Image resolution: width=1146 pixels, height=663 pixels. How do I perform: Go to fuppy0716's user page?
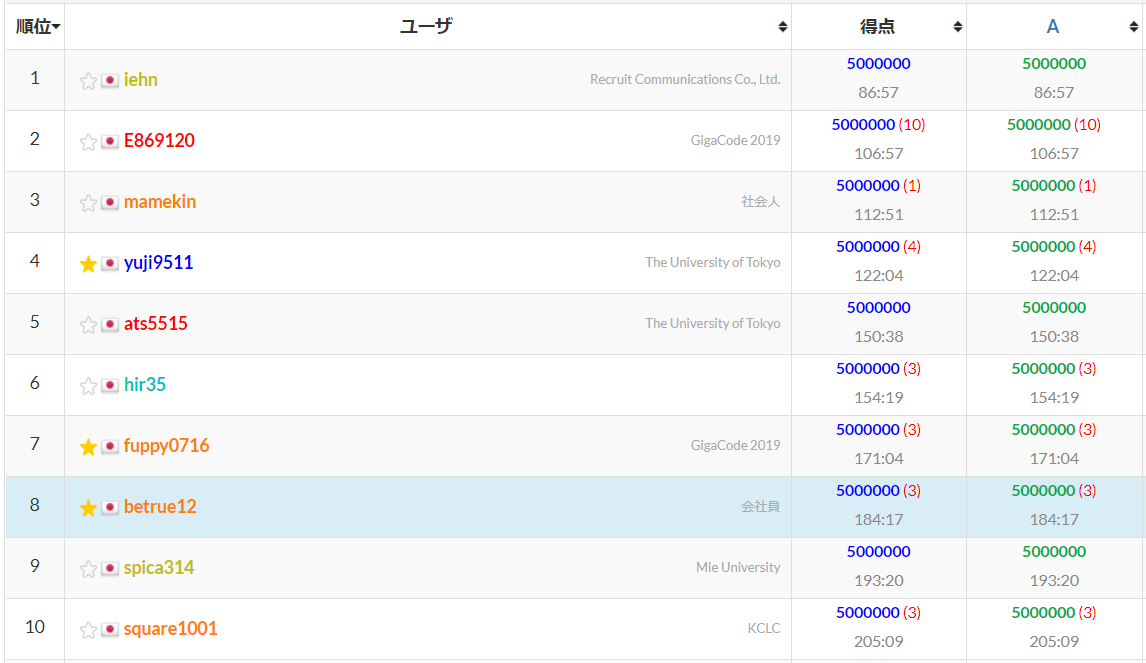coord(167,446)
